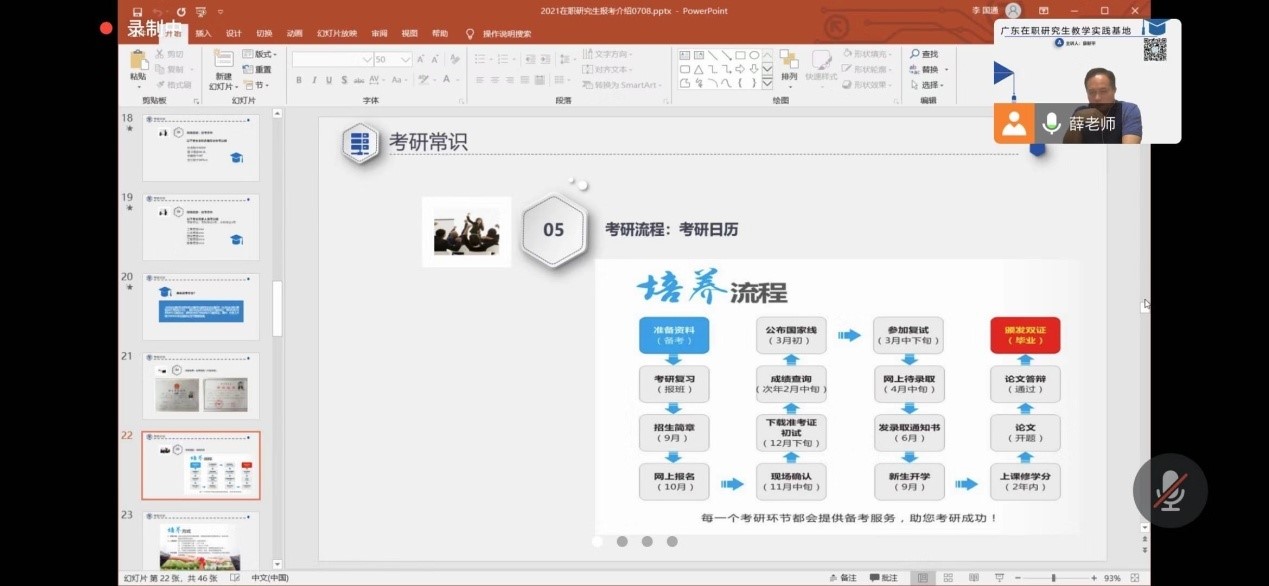Select slide 21 thumbnail in slide panel
The width and height of the screenshot is (1269, 586).
201,386
